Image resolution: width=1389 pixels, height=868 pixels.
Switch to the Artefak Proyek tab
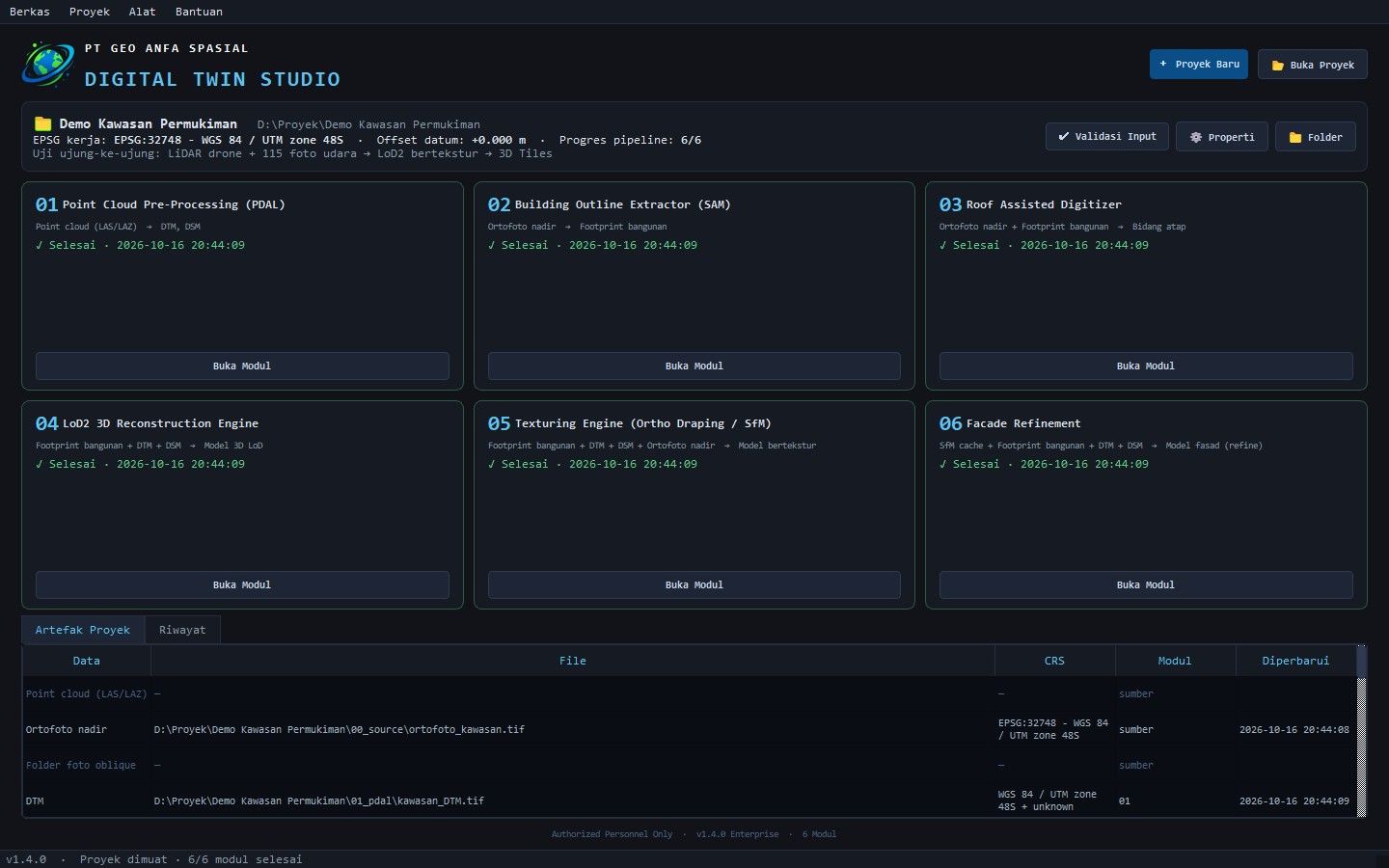click(x=83, y=630)
